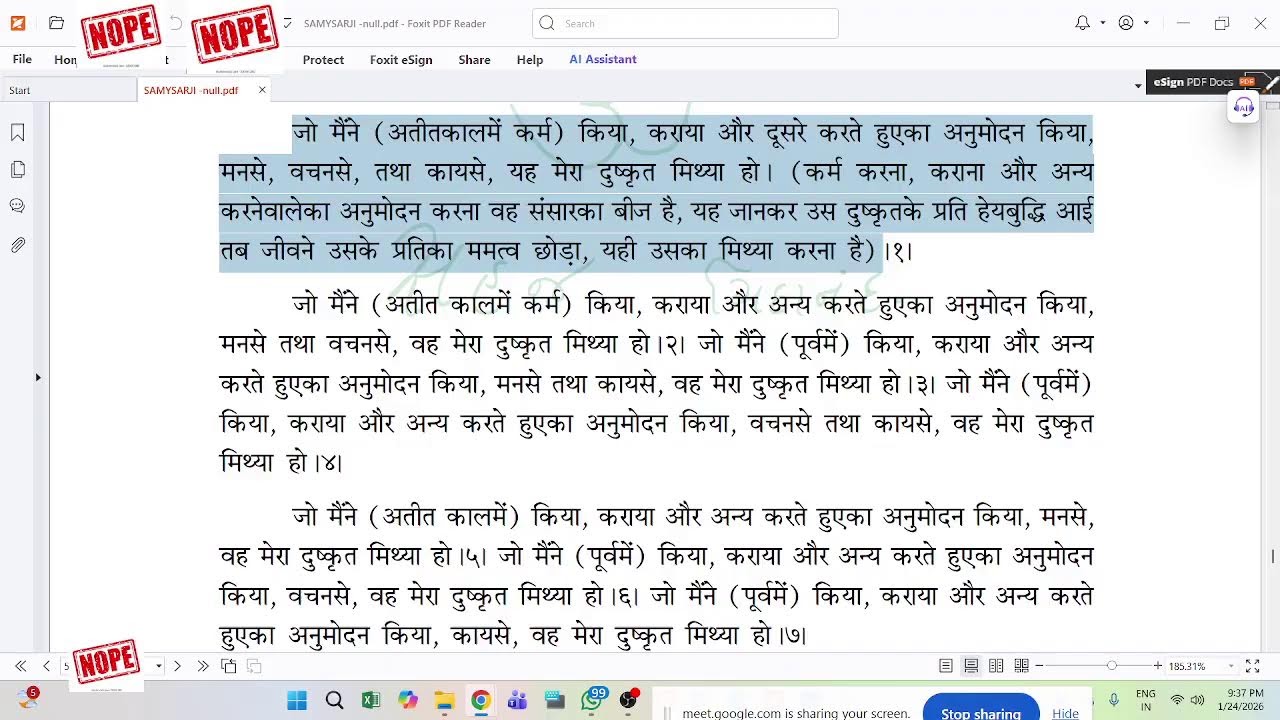The width and height of the screenshot is (1280, 720).
Task: Open the File menu
Action: pyautogui.click(x=22, y=60)
